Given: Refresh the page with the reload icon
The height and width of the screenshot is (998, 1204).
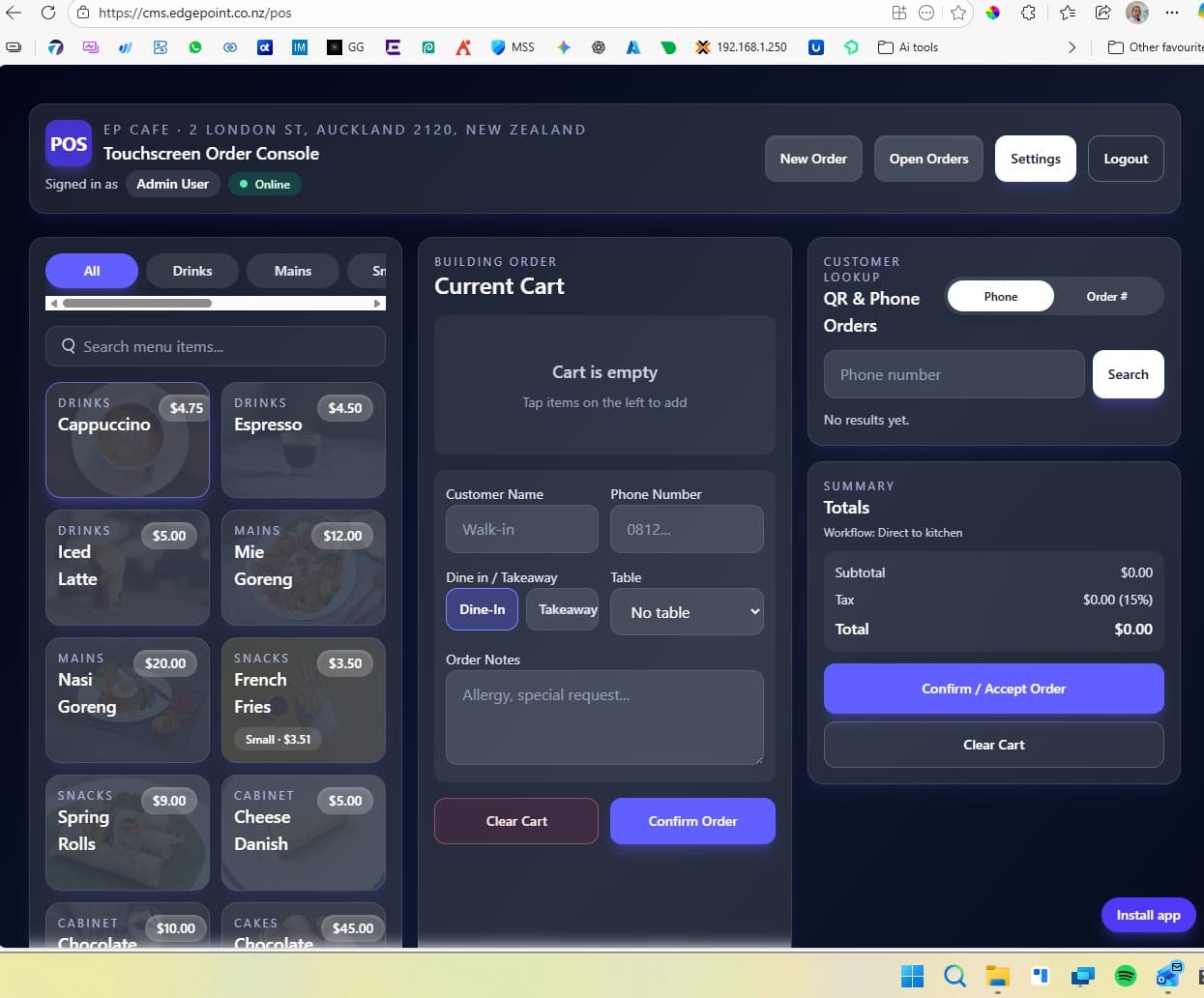Looking at the screenshot, I should coord(47,13).
